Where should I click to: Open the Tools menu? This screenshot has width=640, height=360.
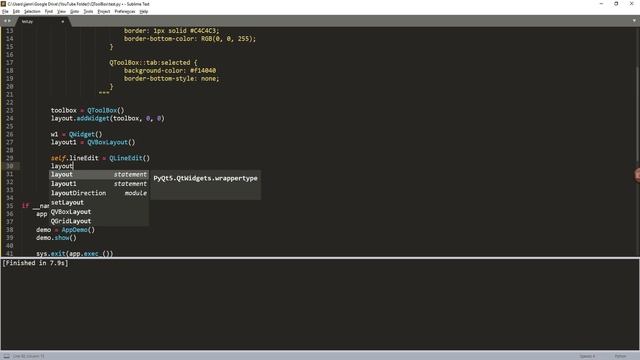pos(88,11)
